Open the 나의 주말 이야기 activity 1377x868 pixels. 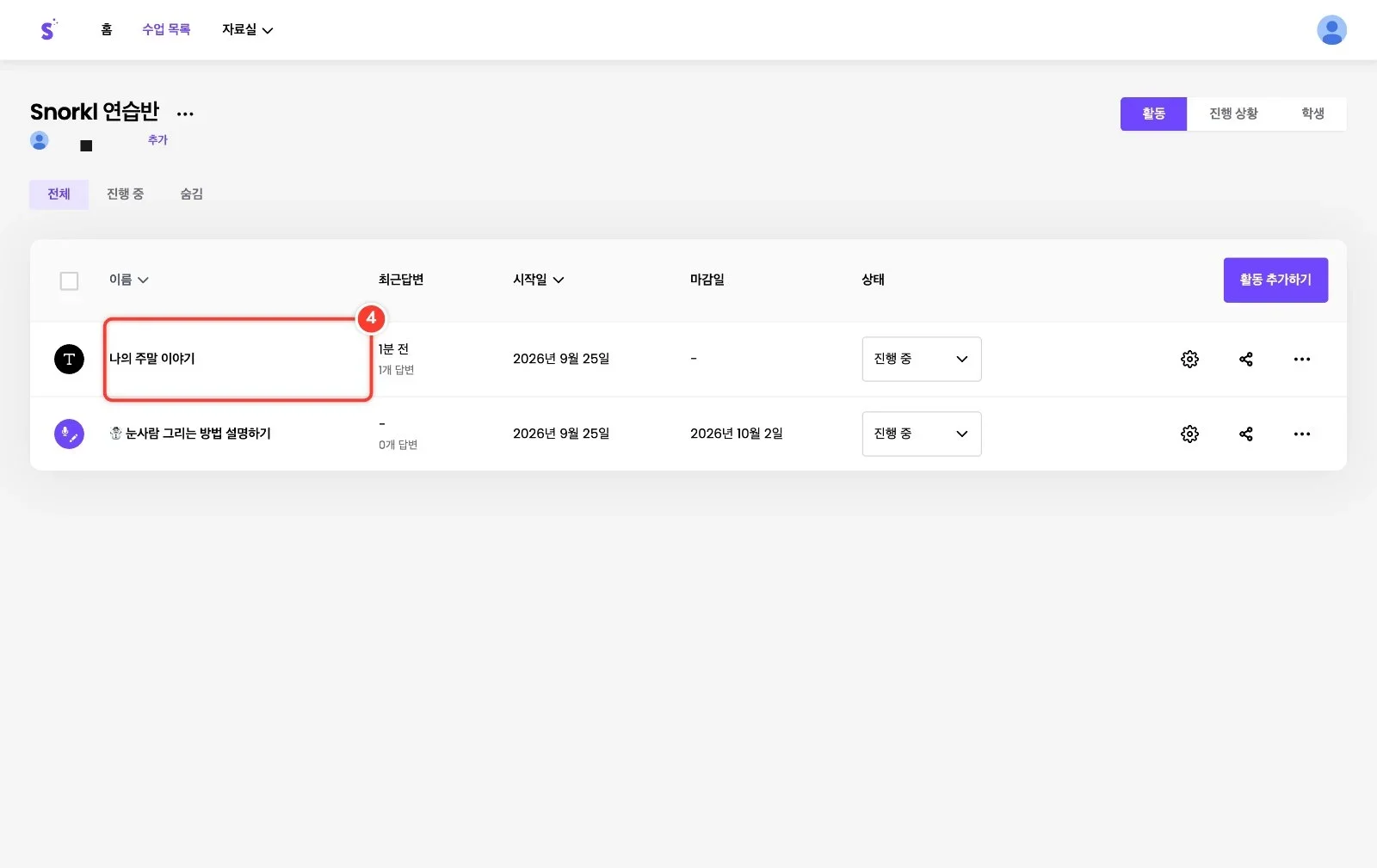tap(152, 359)
